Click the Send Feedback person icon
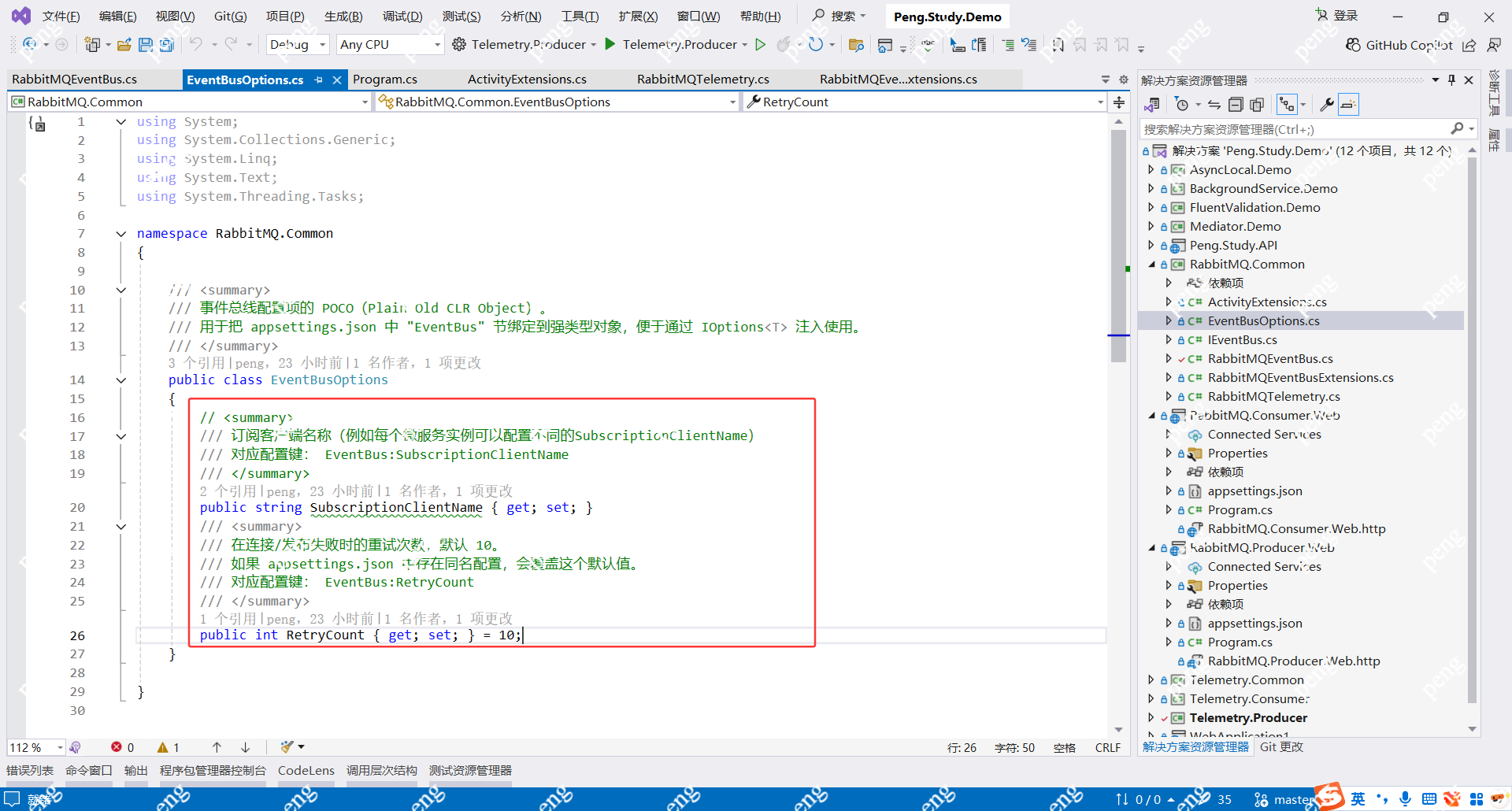 click(x=1494, y=45)
